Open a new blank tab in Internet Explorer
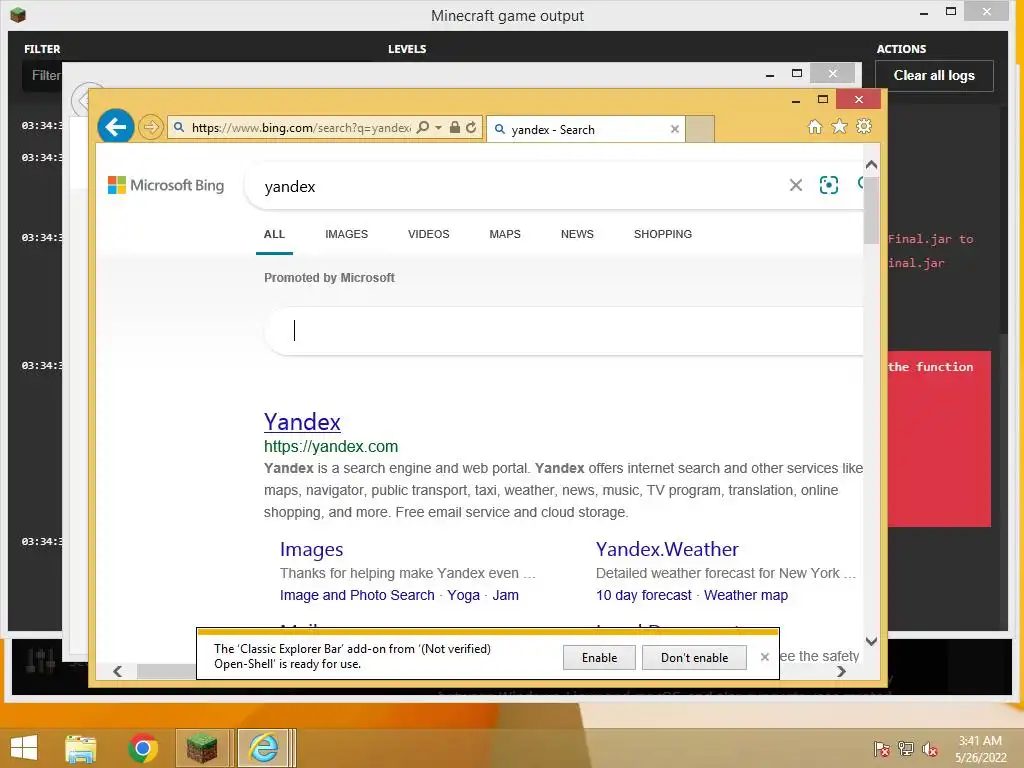Viewport: 1024px width, 768px height. tap(699, 129)
